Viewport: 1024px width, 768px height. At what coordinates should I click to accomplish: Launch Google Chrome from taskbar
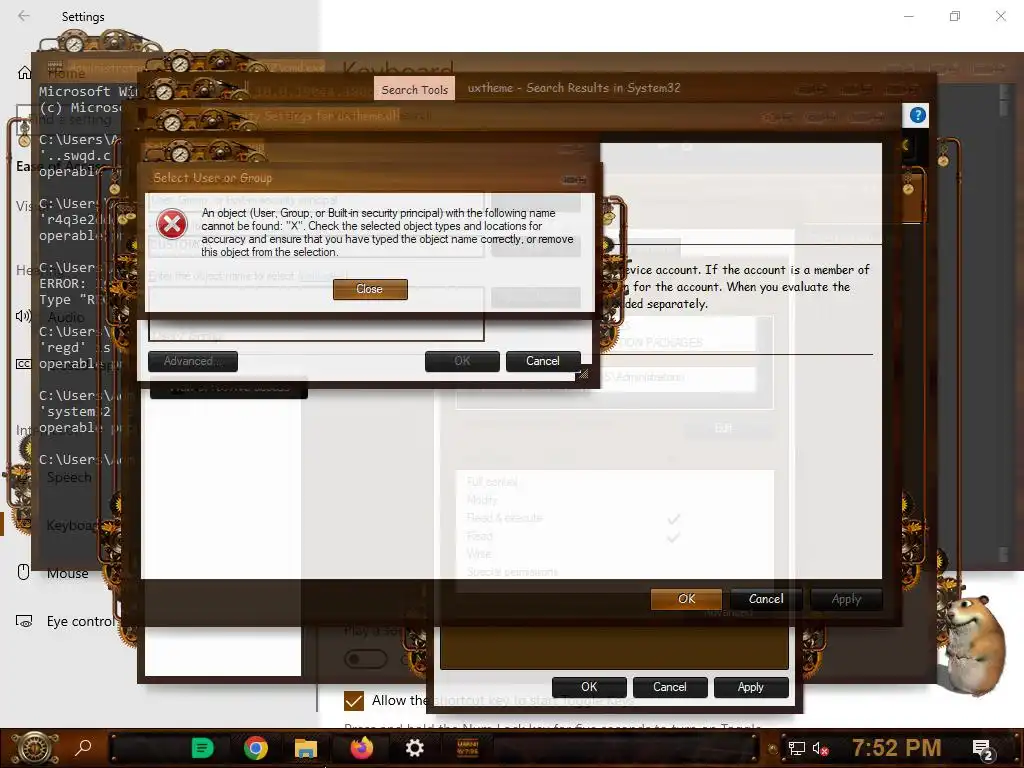pos(255,748)
